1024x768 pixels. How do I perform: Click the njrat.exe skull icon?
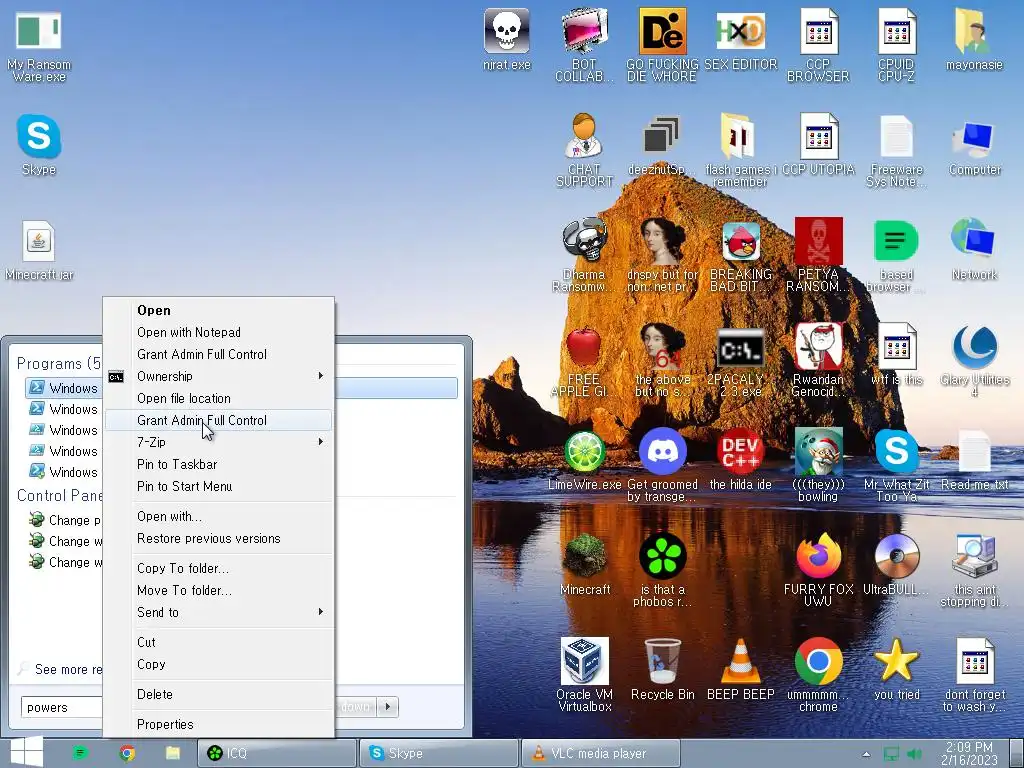(507, 31)
